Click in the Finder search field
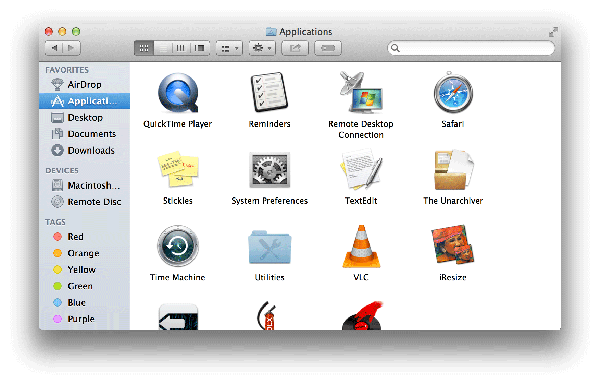Image resolution: width=600 pixels, height=384 pixels. [471, 48]
